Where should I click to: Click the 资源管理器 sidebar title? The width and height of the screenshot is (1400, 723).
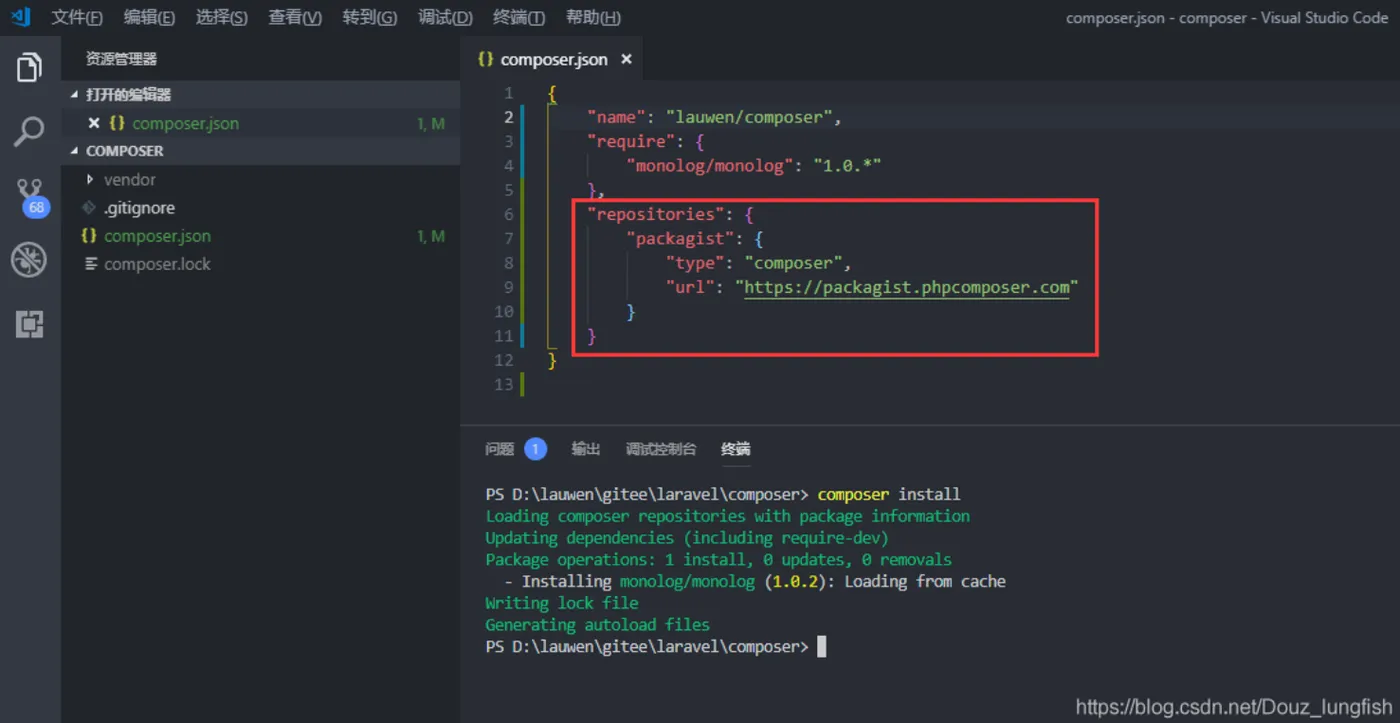pos(121,59)
